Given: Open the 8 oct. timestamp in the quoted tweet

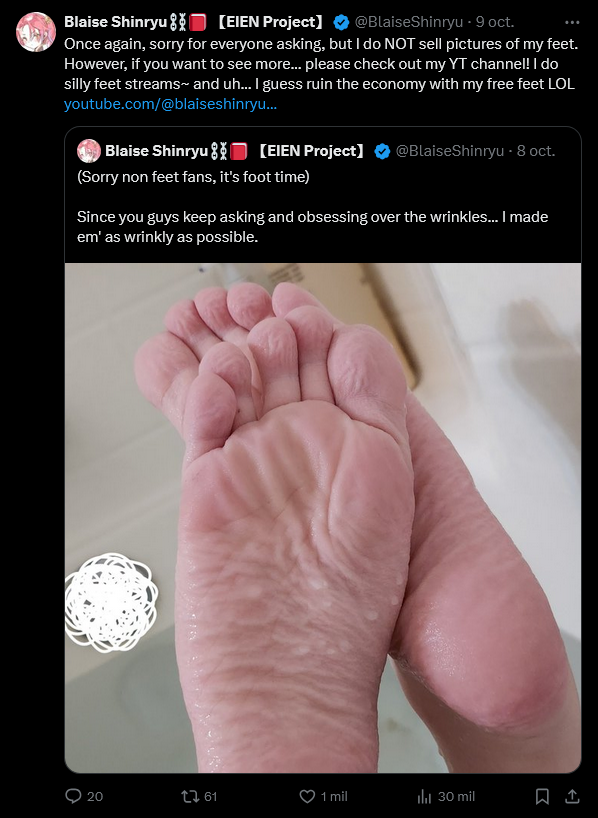Looking at the screenshot, I should click(536, 151).
